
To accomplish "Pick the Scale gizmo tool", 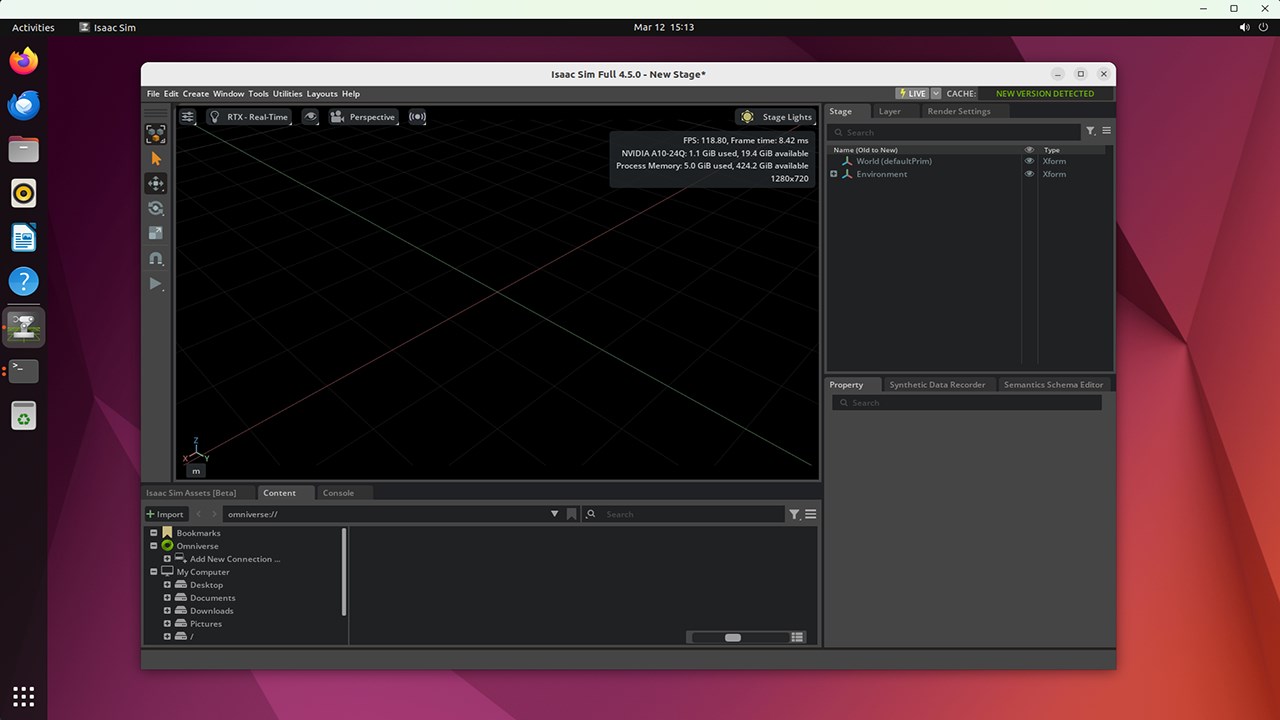I will [x=156, y=234].
